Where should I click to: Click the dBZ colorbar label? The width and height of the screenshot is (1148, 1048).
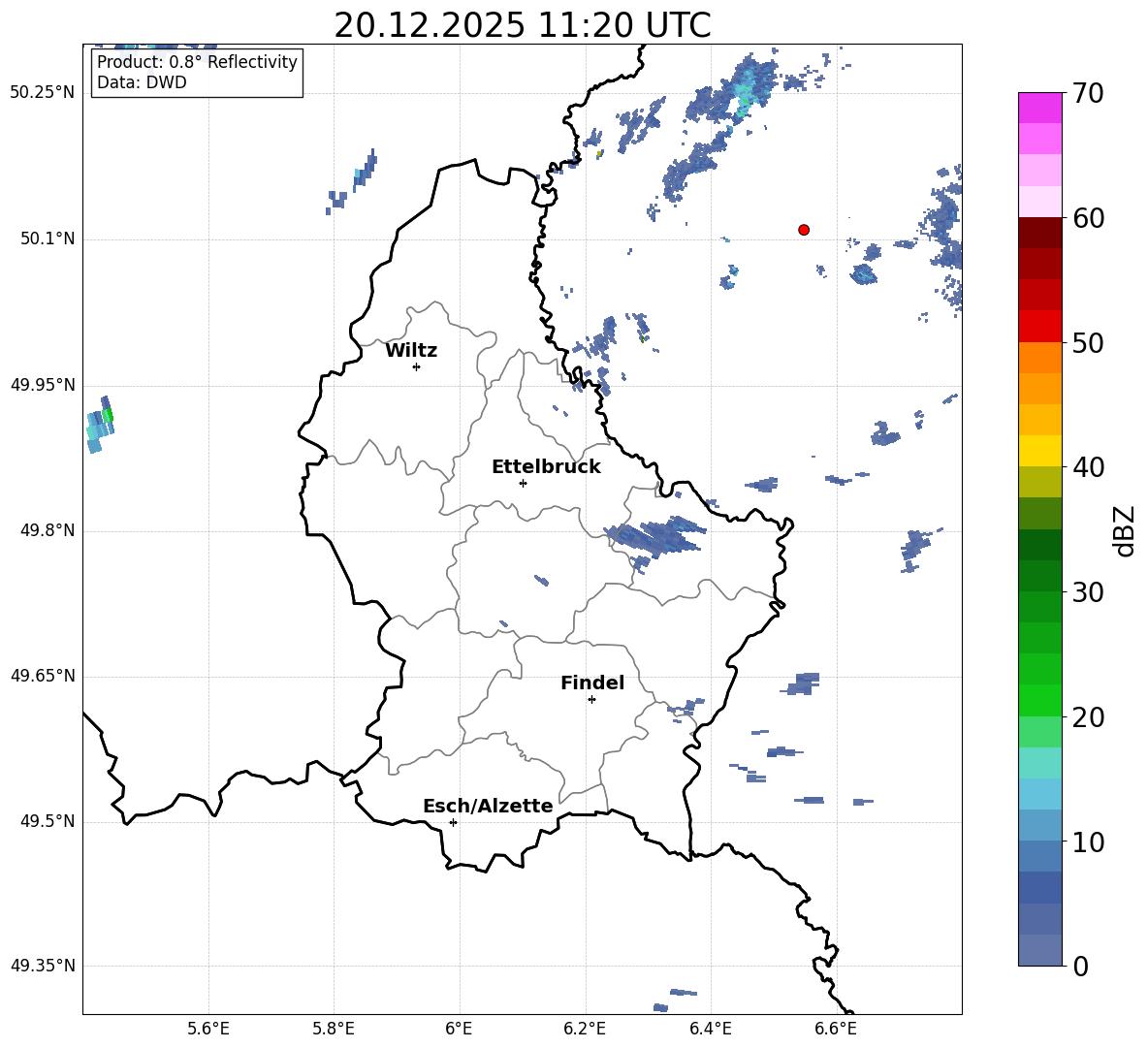point(1124,530)
